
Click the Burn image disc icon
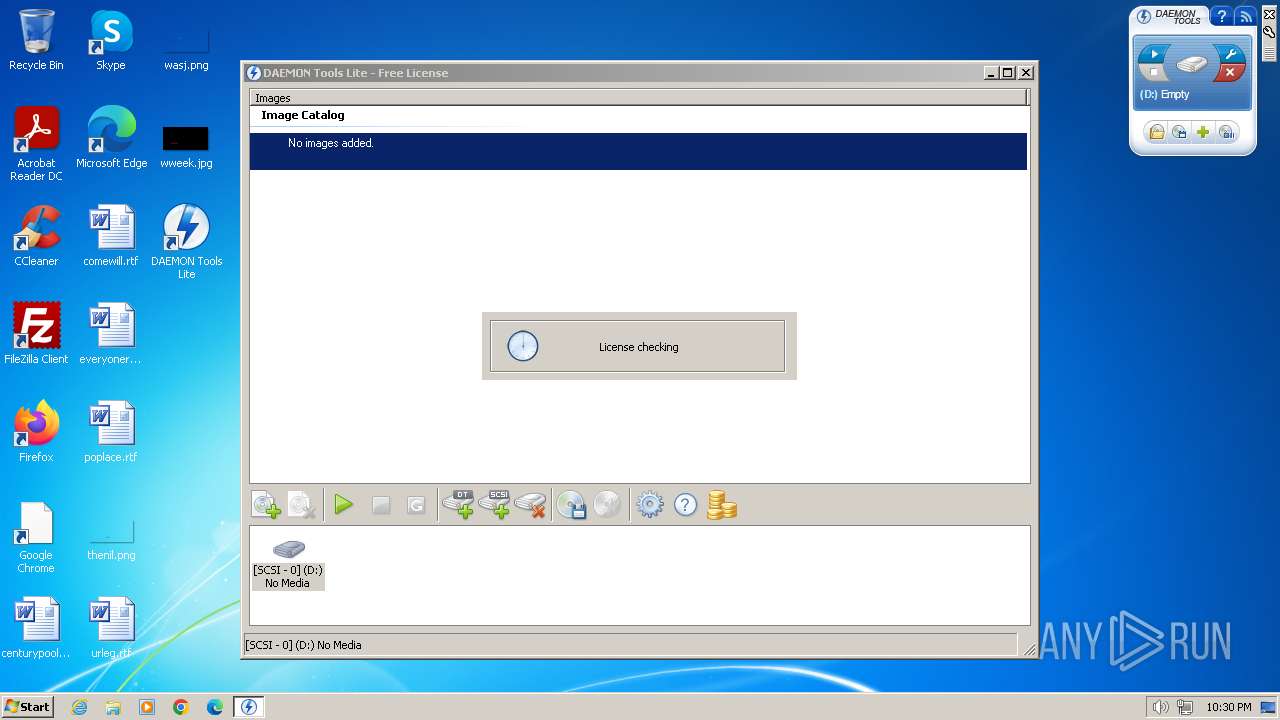click(x=607, y=505)
